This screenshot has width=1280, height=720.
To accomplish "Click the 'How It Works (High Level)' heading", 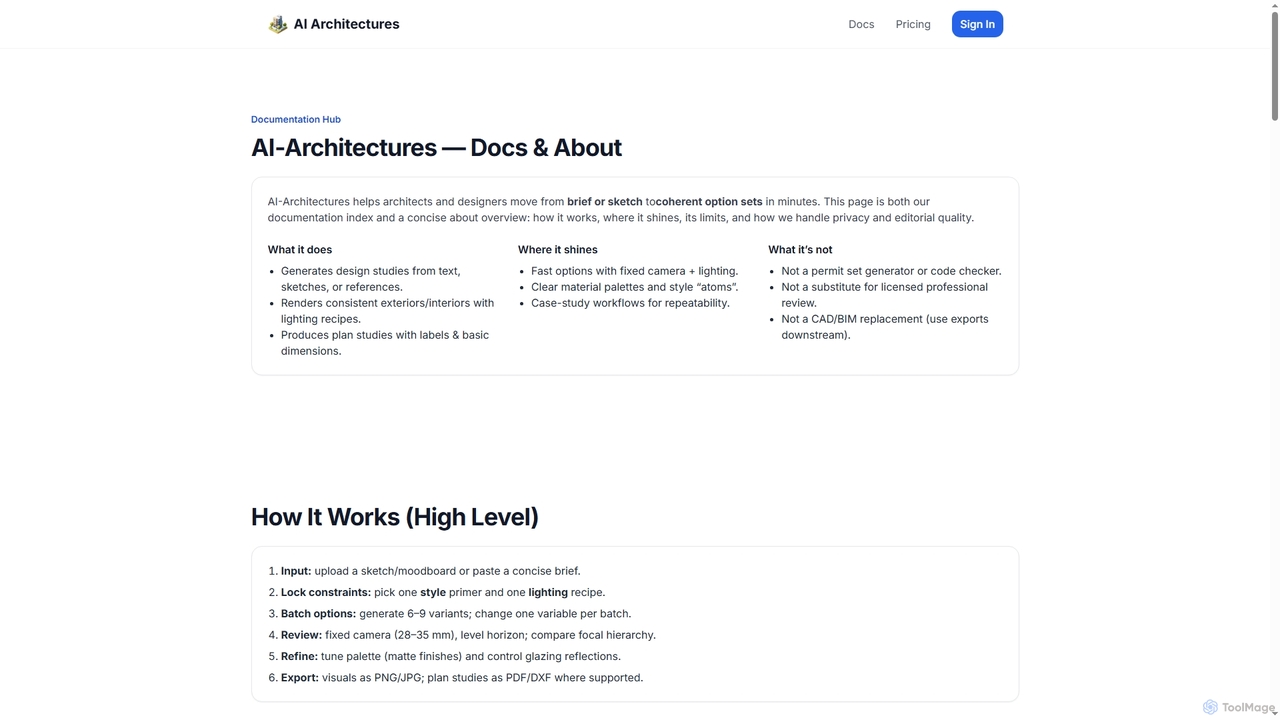I will pyautogui.click(x=395, y=517).
